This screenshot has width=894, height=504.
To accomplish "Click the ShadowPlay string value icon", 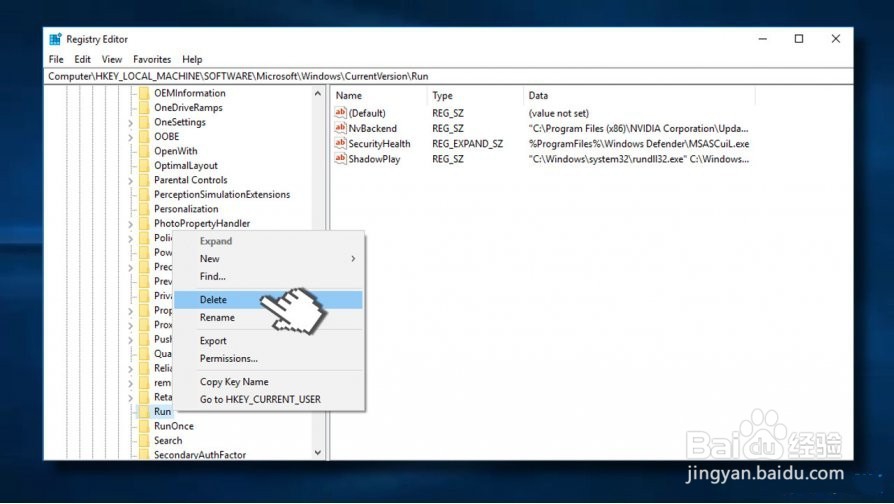I will pyautogui.click(x=340, y=159).
